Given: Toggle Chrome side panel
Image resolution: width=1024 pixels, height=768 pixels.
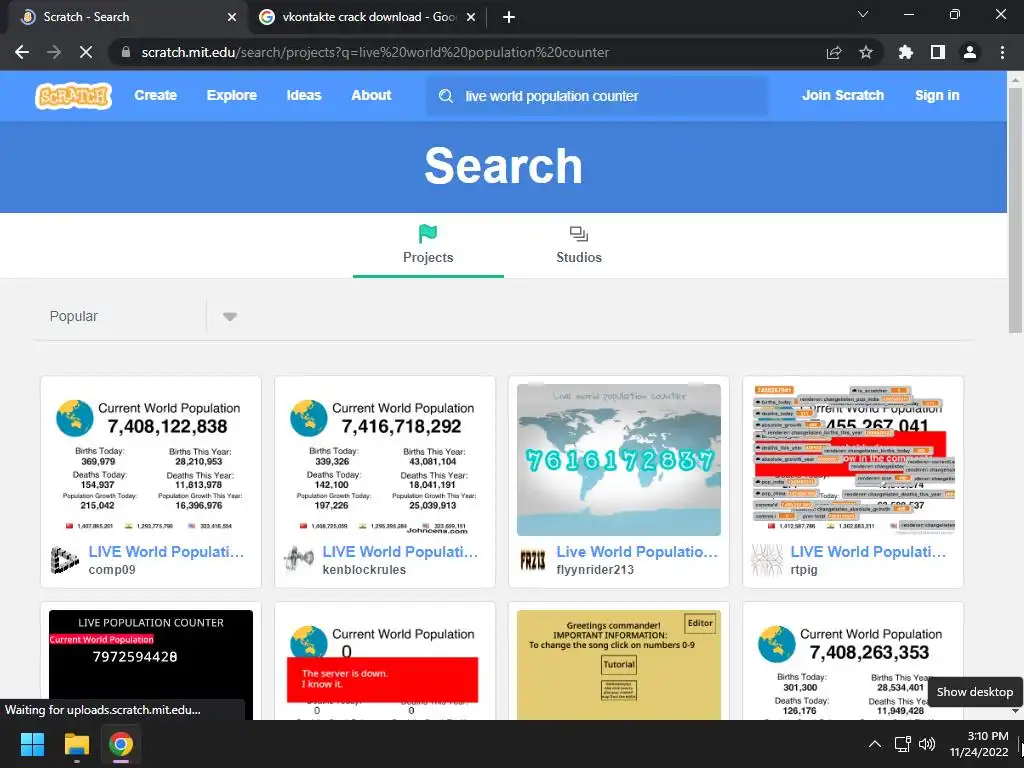Looking at the screenshot, I should click(937, 52).
